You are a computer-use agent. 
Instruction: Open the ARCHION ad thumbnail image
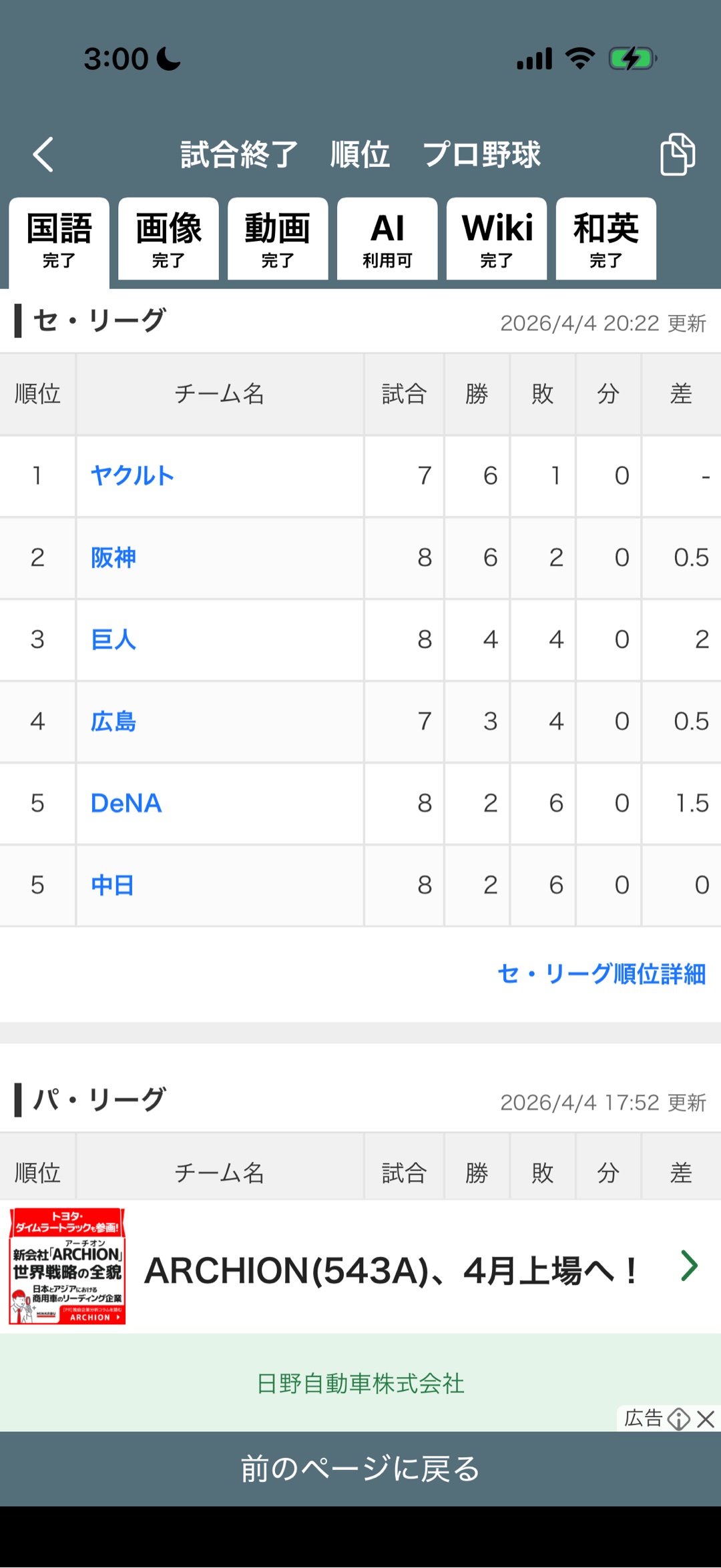pyautogui.click(x=67, y=1266)
